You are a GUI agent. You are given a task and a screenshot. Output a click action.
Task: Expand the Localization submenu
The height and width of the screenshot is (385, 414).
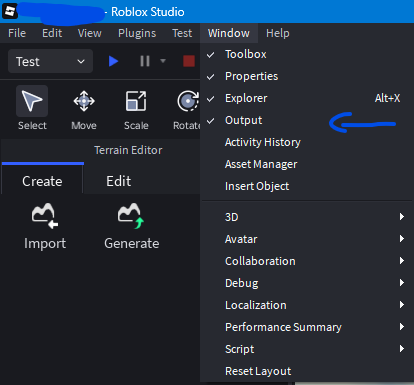pyautogui.click(x=307, y=305)
